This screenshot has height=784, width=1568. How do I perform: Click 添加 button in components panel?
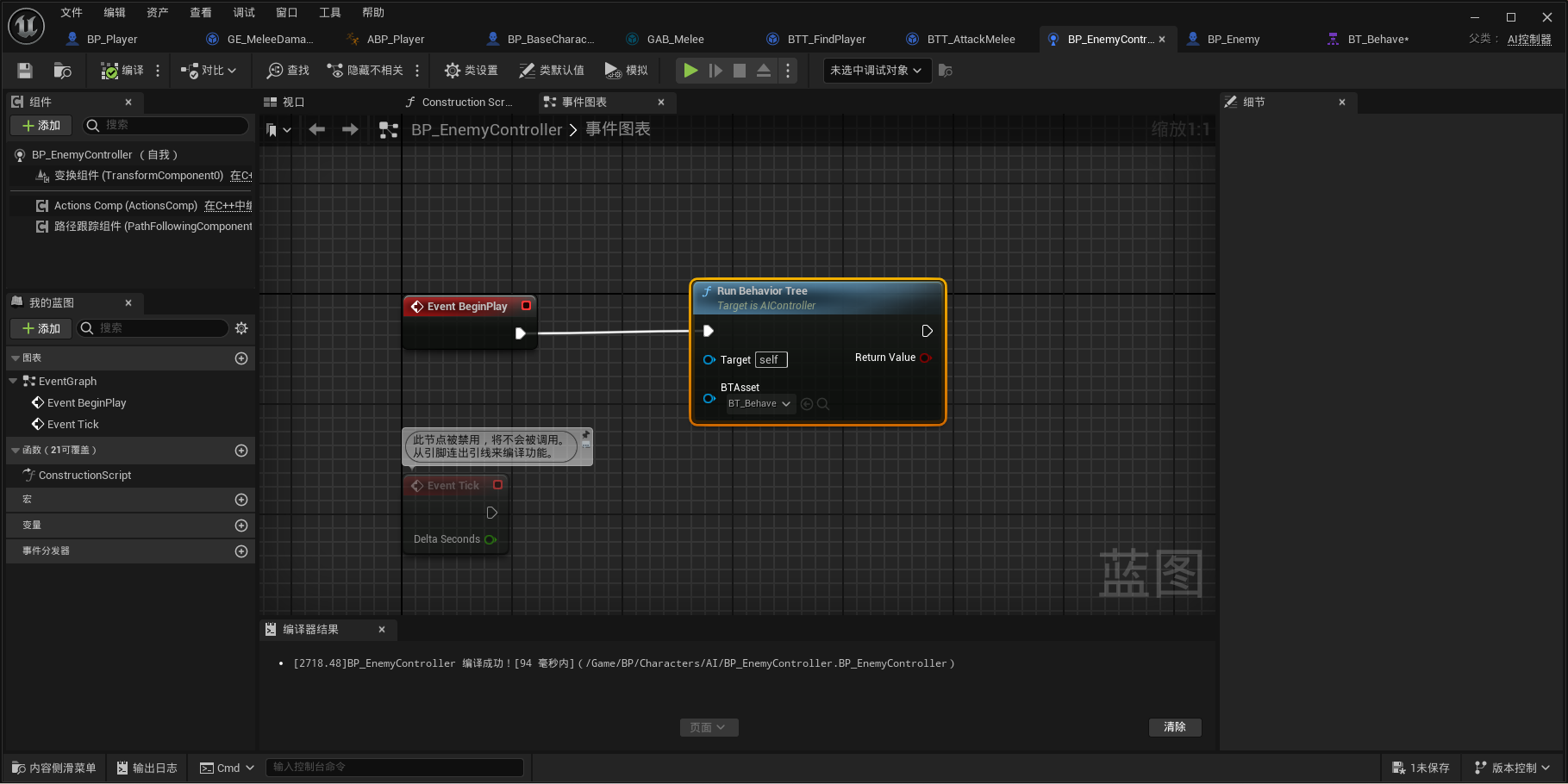coord(41,126)
